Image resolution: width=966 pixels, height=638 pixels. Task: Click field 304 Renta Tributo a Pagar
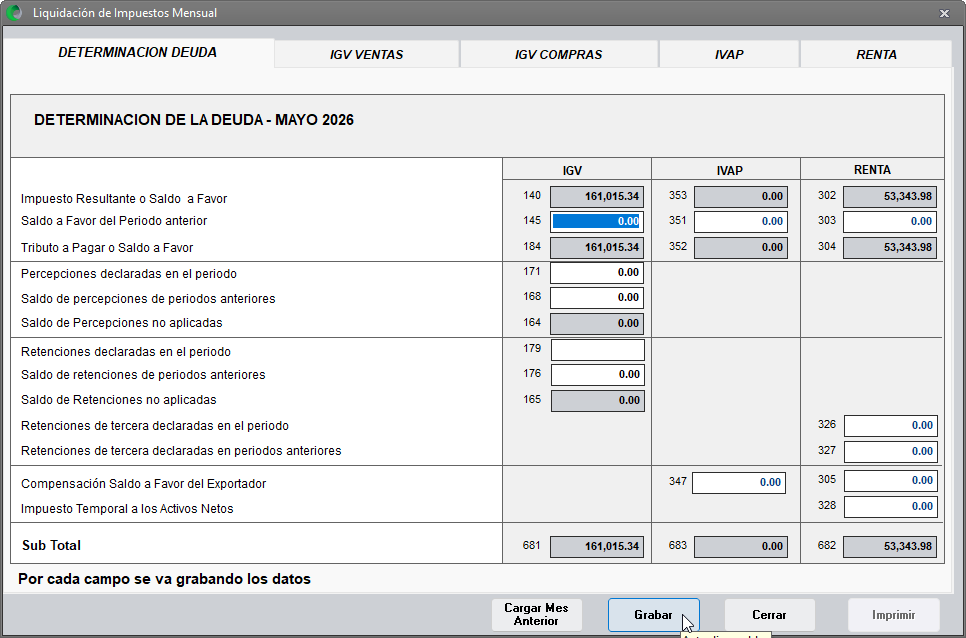tap(890, 248)
